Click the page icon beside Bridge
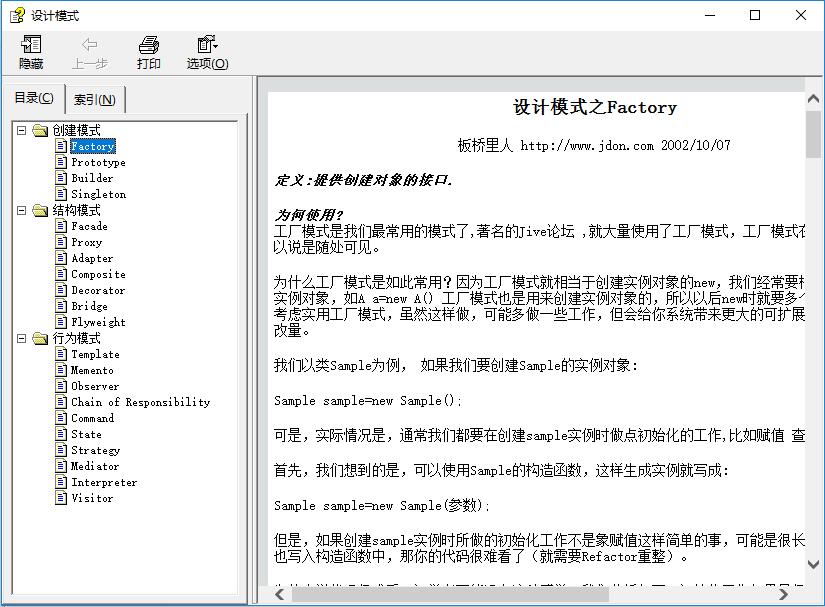 [62, 306]
